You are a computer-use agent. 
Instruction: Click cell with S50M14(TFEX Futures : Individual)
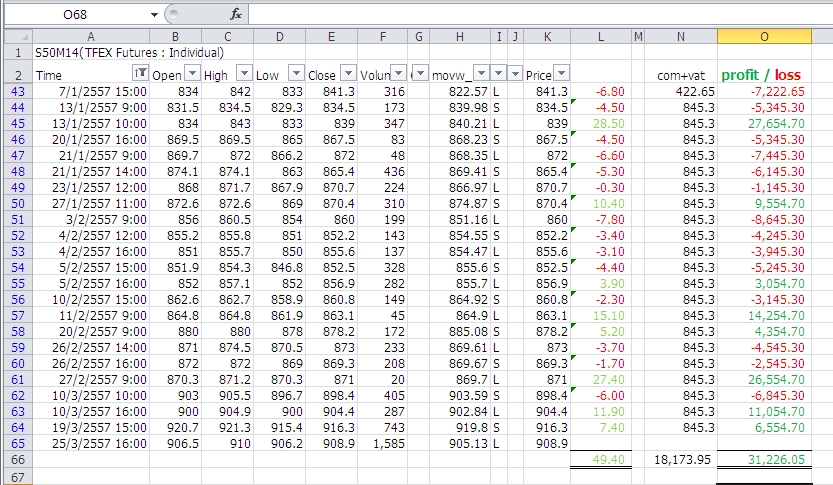[x=130, y=53]
